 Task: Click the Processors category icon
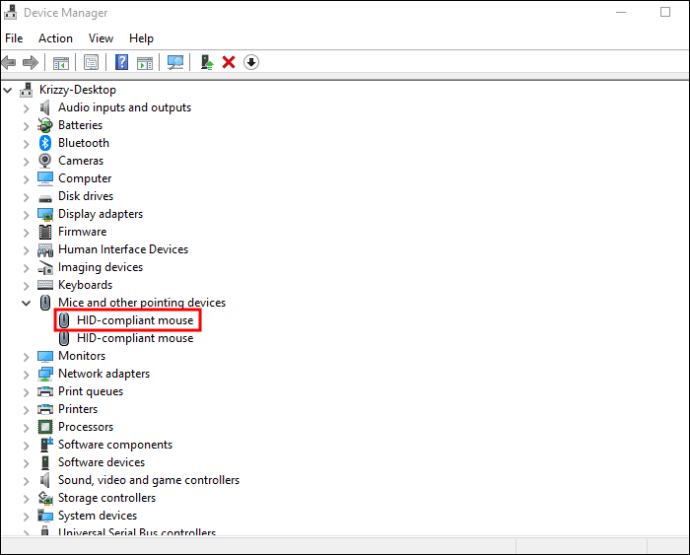click(x=45, y=427)
